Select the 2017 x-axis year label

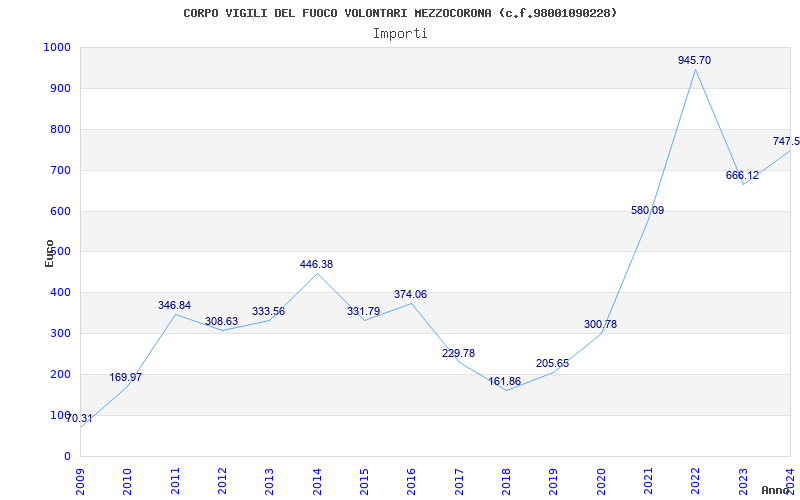pos(459,482)
